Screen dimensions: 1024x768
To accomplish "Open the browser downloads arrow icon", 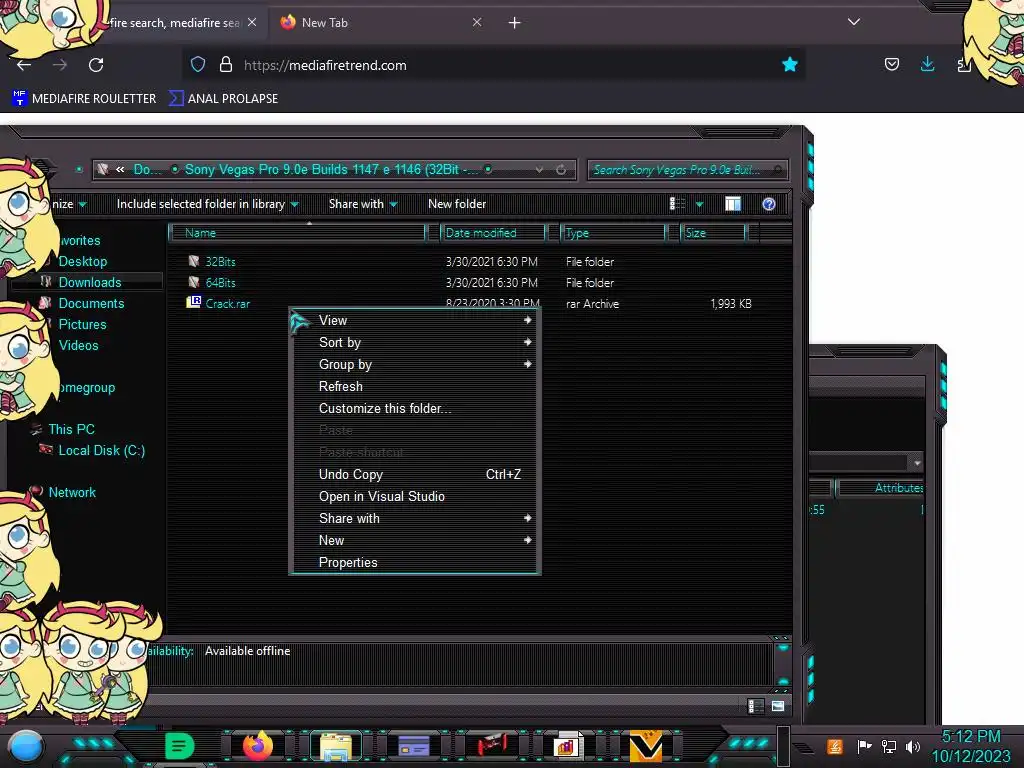I will tap(927, 64).
